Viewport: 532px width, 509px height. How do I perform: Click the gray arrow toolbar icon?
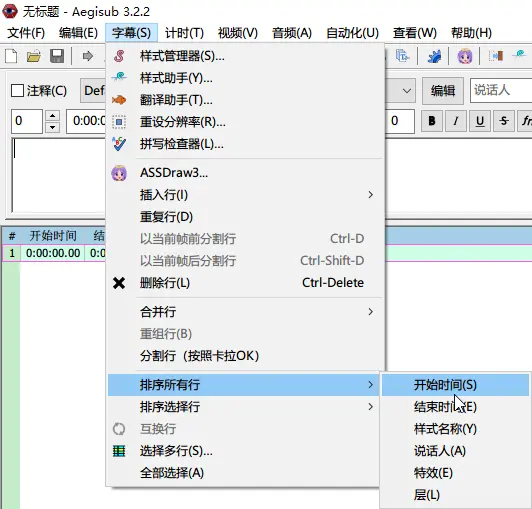click(88, 56)
